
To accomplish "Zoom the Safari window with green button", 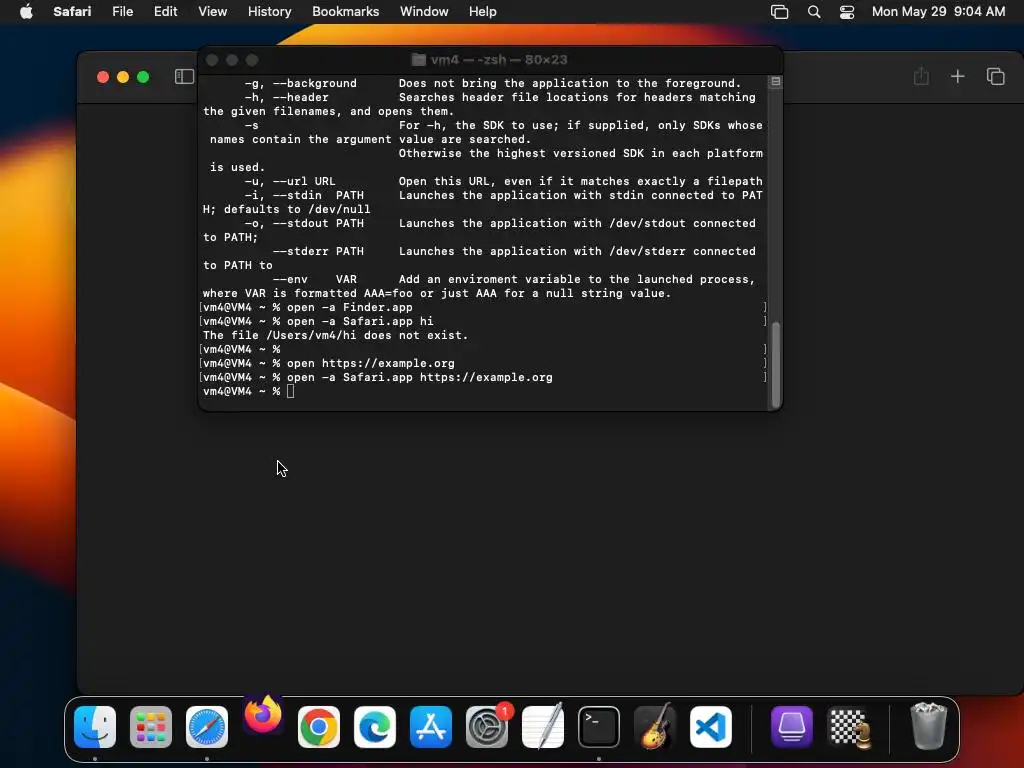I will 143,77.
